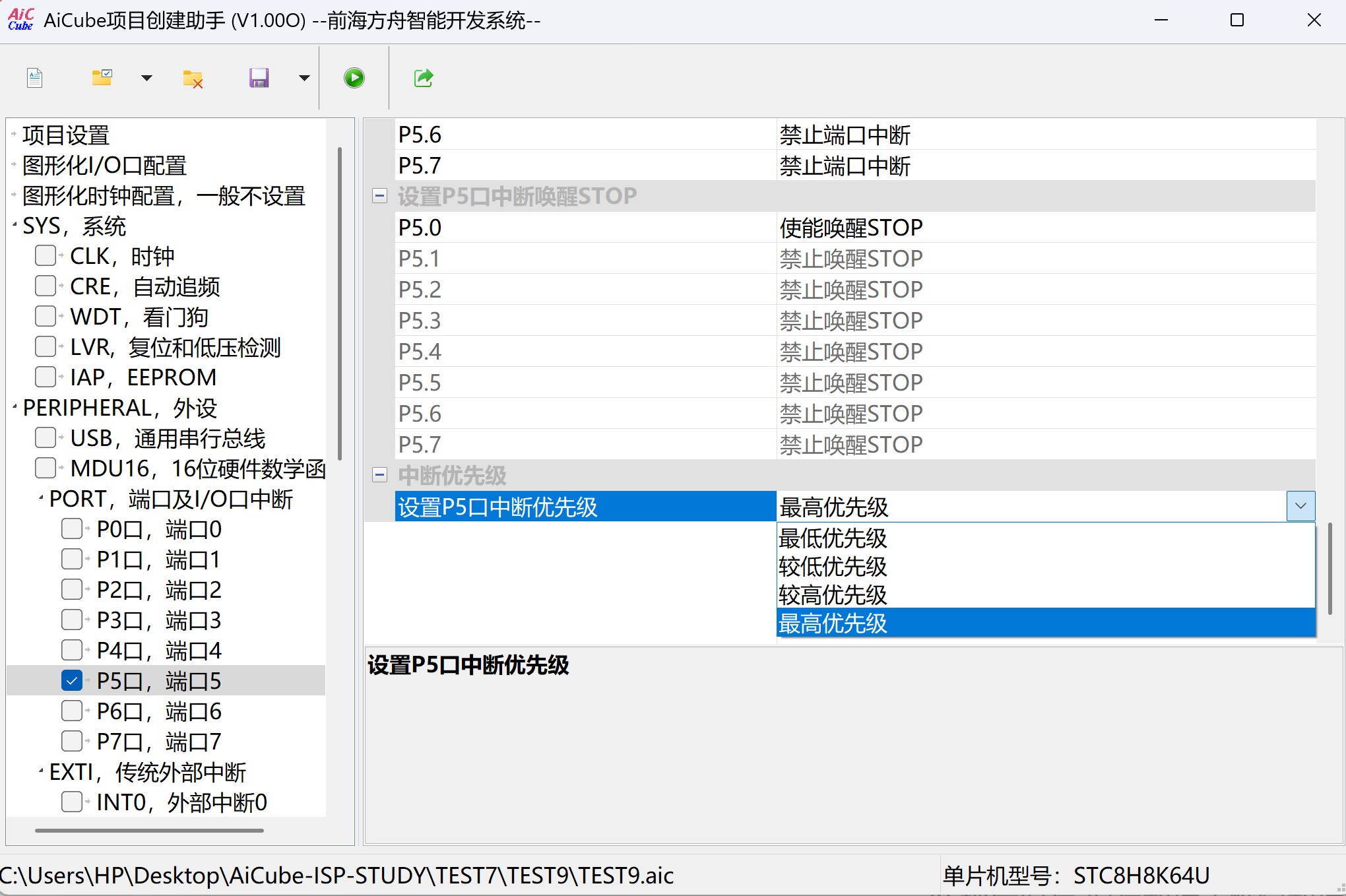Viewport: 1346px width, 896px height.
Task: Open the arrow next to save icon
Action: [x=304, y=78]
